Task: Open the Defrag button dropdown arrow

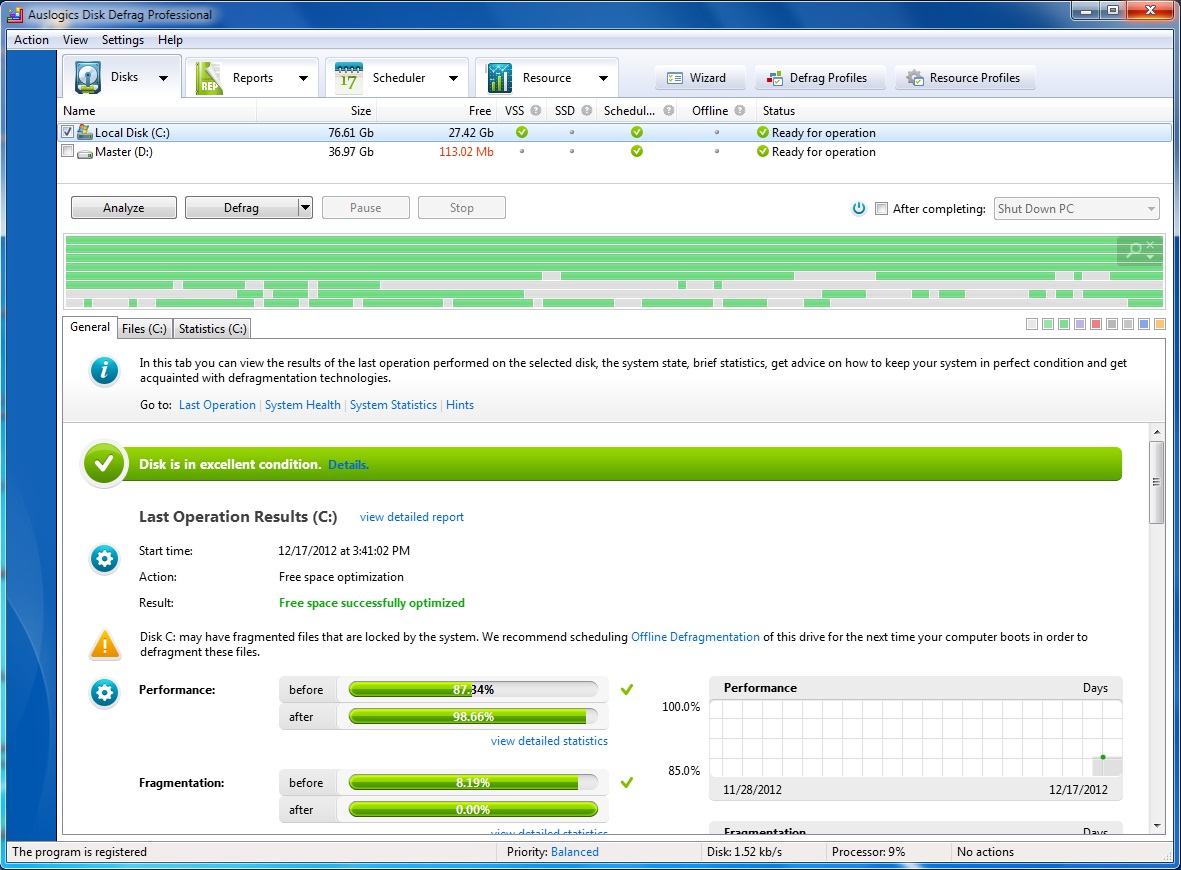Action: coord(305,208)
